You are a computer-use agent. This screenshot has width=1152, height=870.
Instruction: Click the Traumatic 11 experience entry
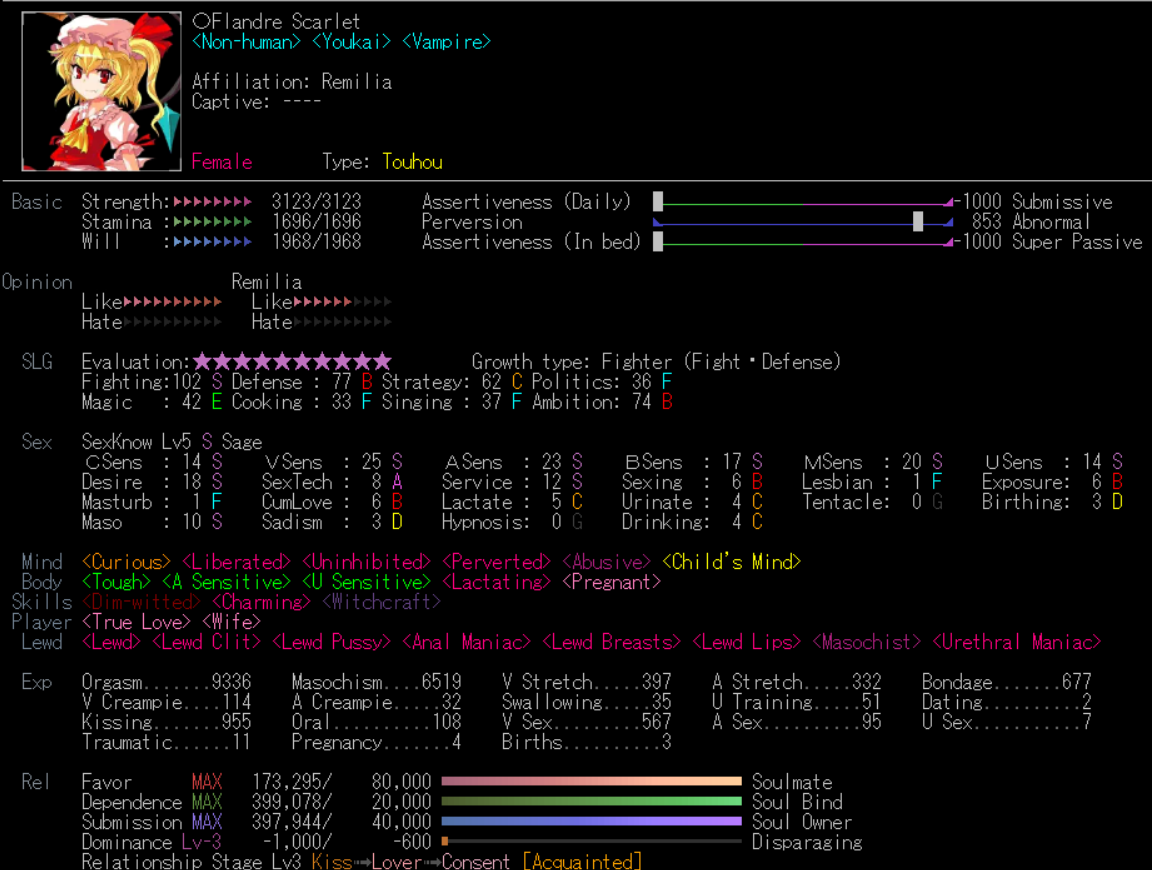(167, 742)
